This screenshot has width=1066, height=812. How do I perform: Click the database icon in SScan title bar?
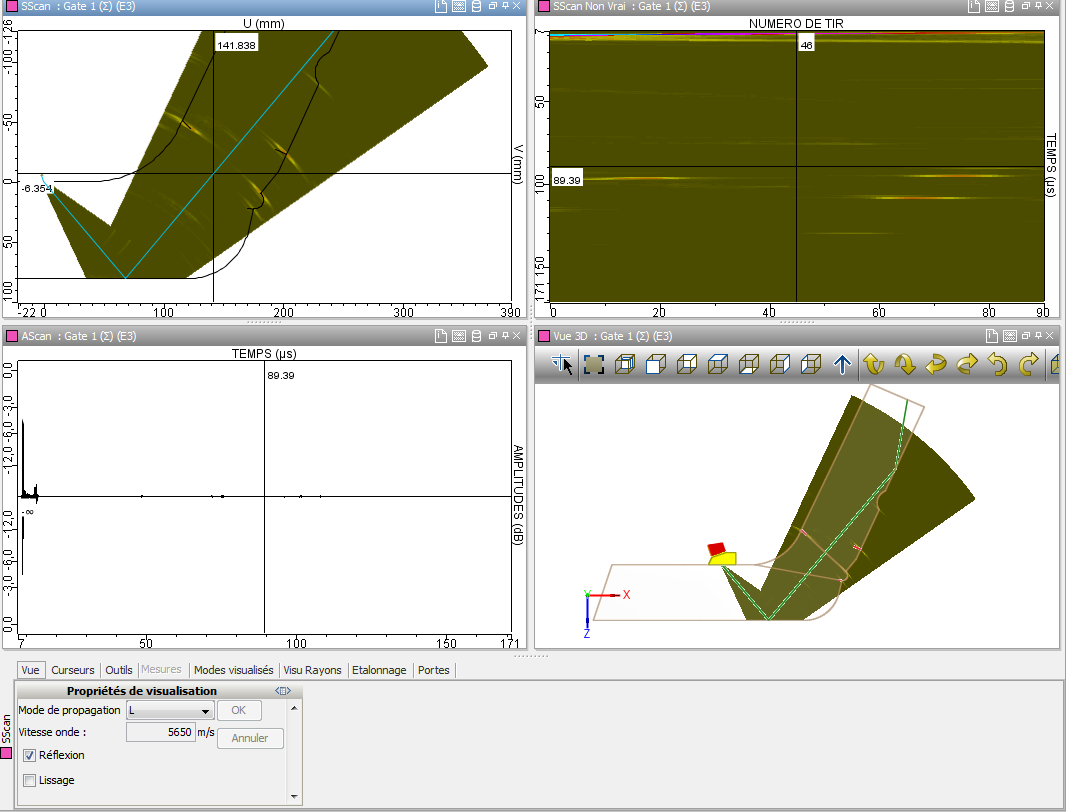476,6
